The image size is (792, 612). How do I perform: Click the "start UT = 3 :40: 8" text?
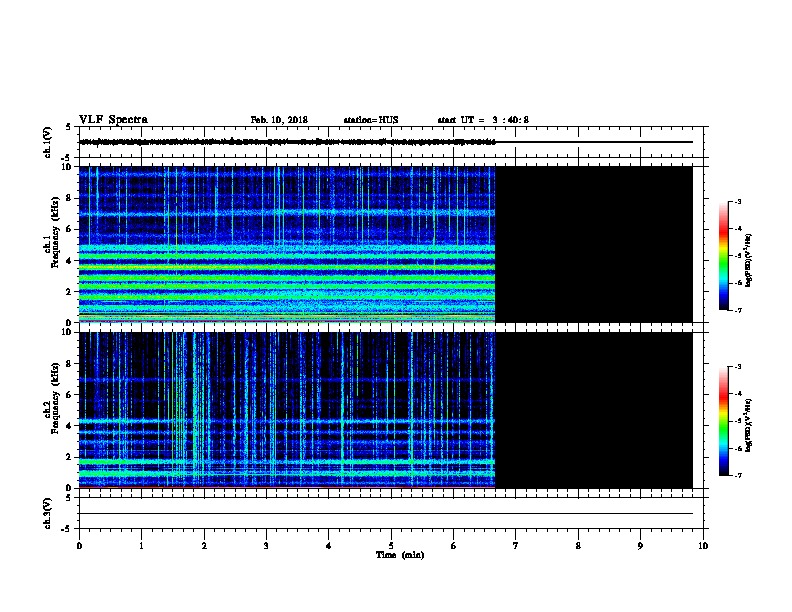tap(483, 120)
